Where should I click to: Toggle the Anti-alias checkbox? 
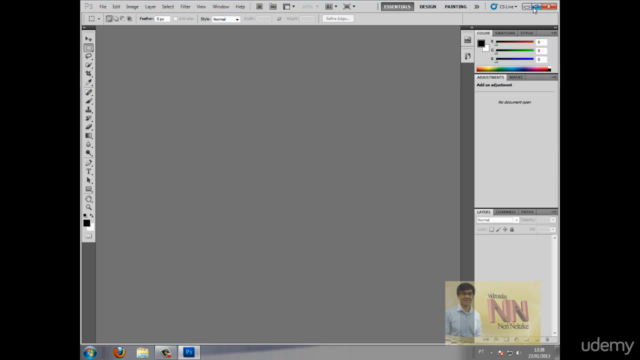pos(176,19)
